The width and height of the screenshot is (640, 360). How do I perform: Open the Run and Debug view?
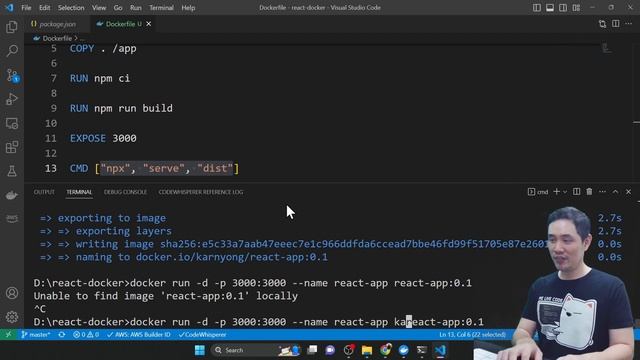tap(12, 99)
